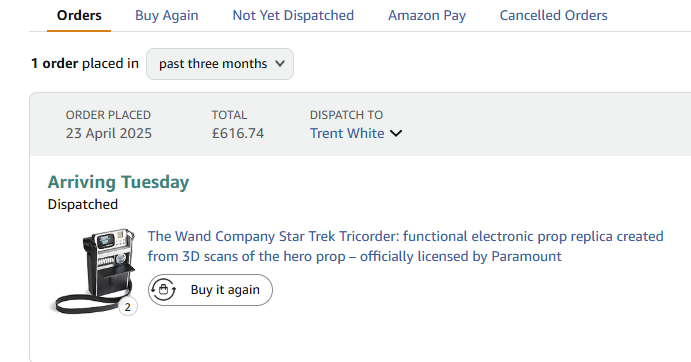Click the DISPATCH TO label
Viewport: 691px width, 362px height.
pos(346,115)
